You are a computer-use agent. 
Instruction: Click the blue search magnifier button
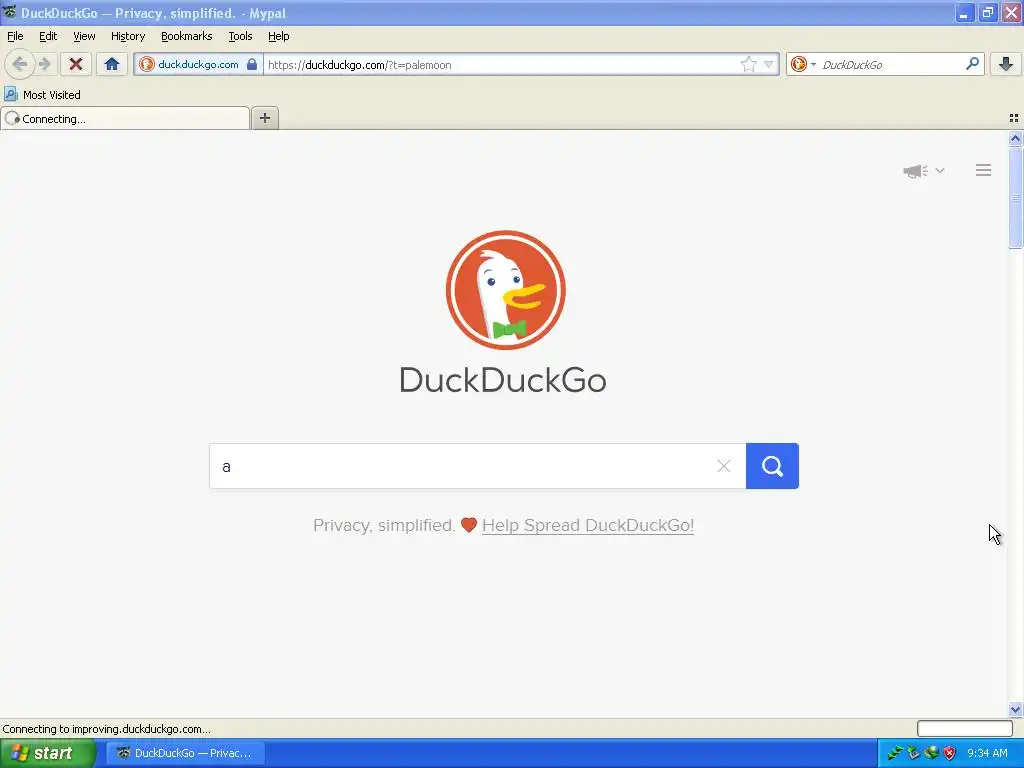pyautogui.click(x=772, y=466)
